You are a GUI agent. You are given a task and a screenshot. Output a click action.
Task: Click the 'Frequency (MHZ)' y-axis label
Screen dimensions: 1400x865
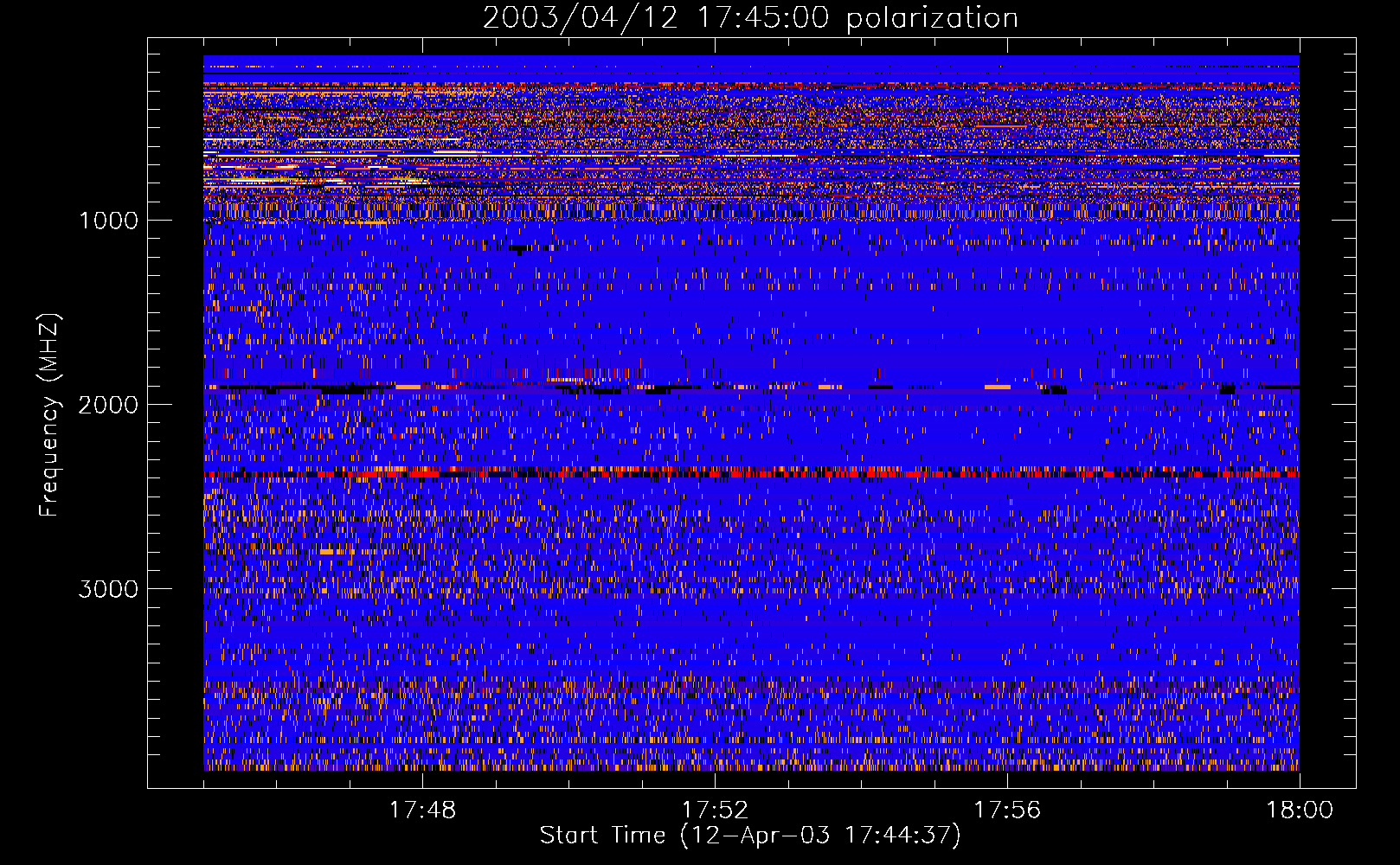49,415
